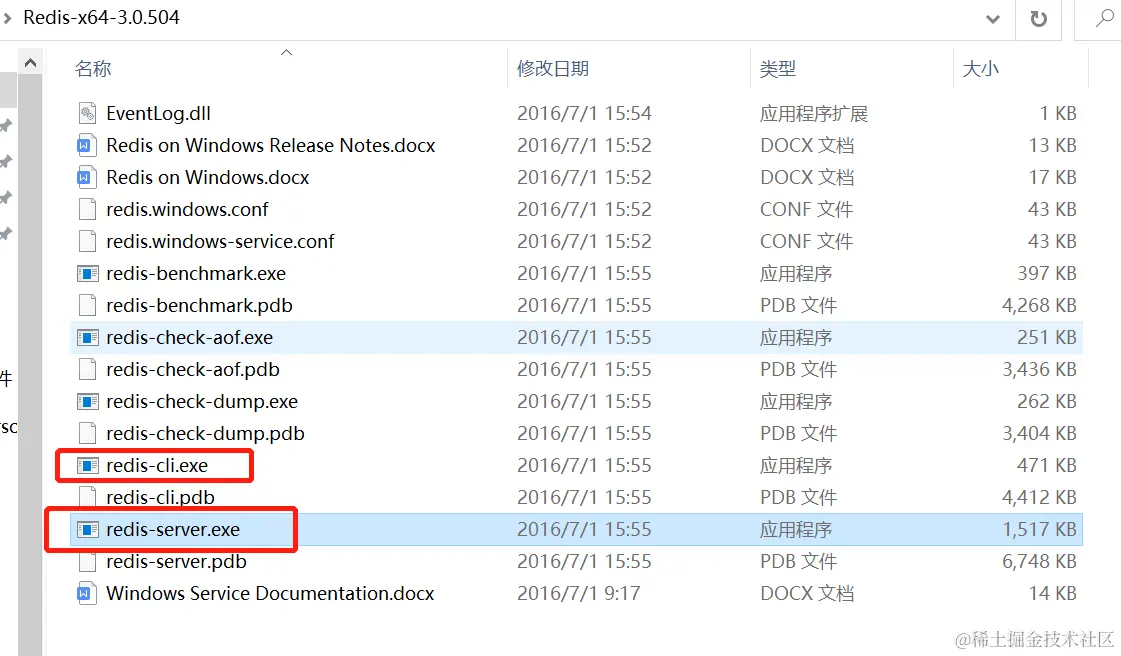1121x656 pixels.
Task: Open the search magnifier in the top-right corner
Action: [1103, 19]
